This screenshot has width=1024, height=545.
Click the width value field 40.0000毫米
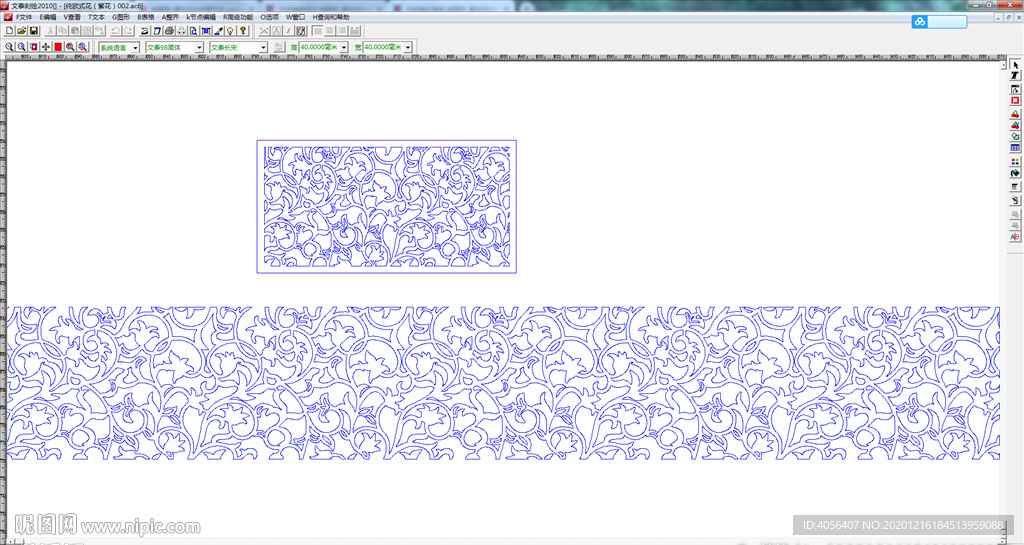click(x=383, y=47)
